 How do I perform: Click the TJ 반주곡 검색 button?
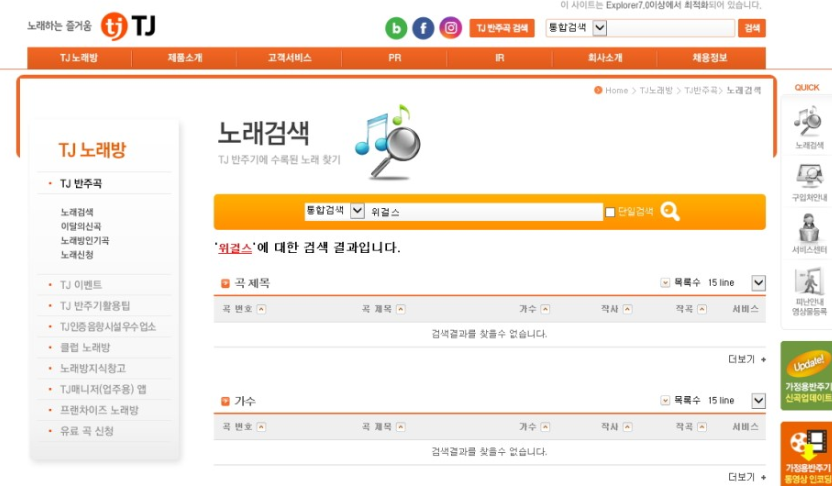502,28
